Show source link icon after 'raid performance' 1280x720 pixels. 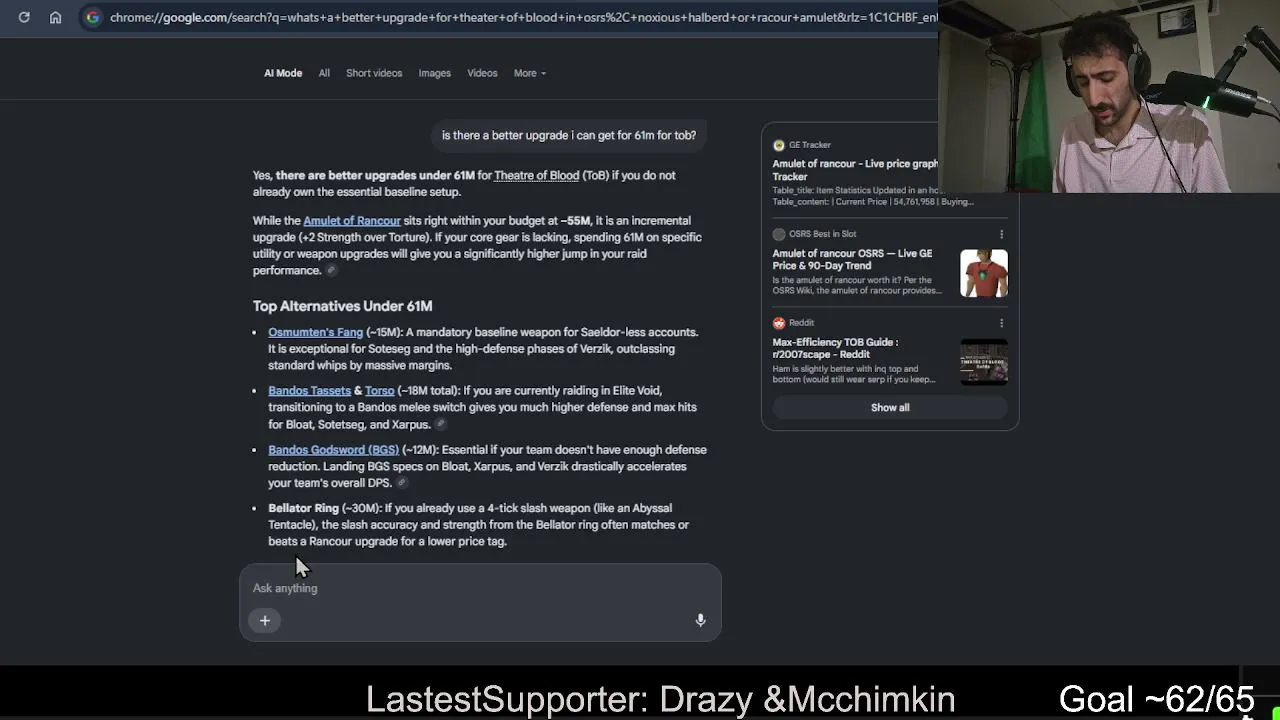331,271
